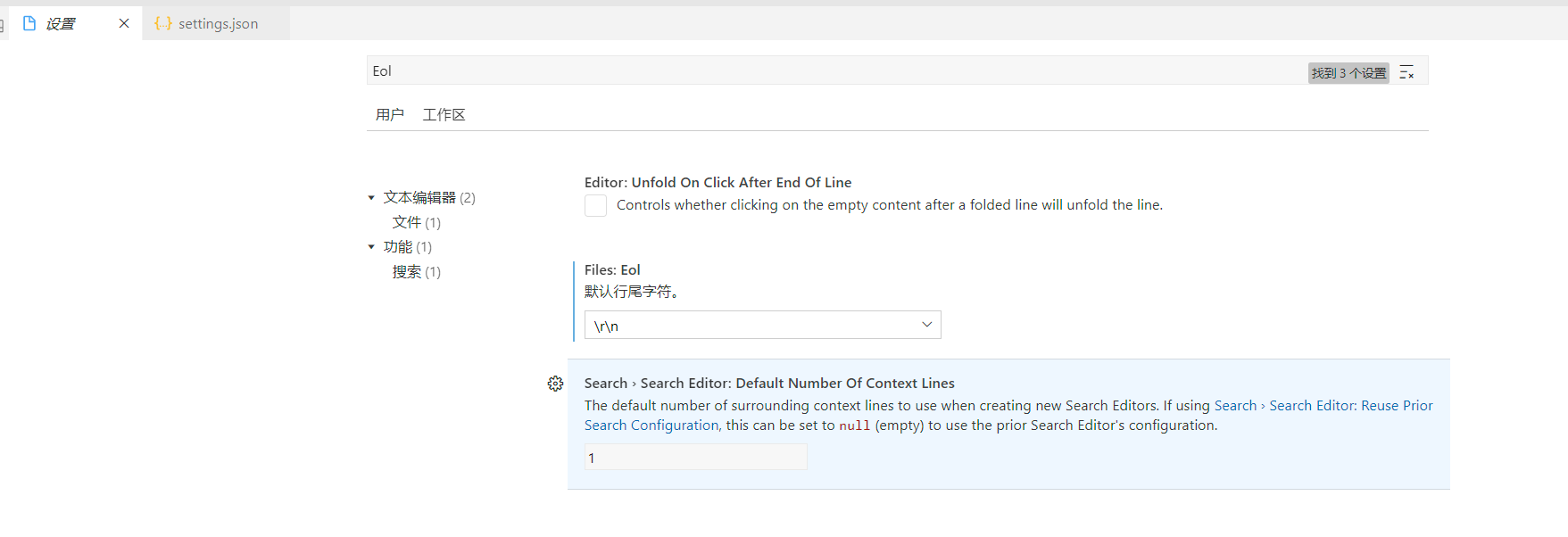Viewport: 1568px width, 537px height.
Task: Open the Files: Eol dropdown showing \r\n
Action: [x=762, y=325]
